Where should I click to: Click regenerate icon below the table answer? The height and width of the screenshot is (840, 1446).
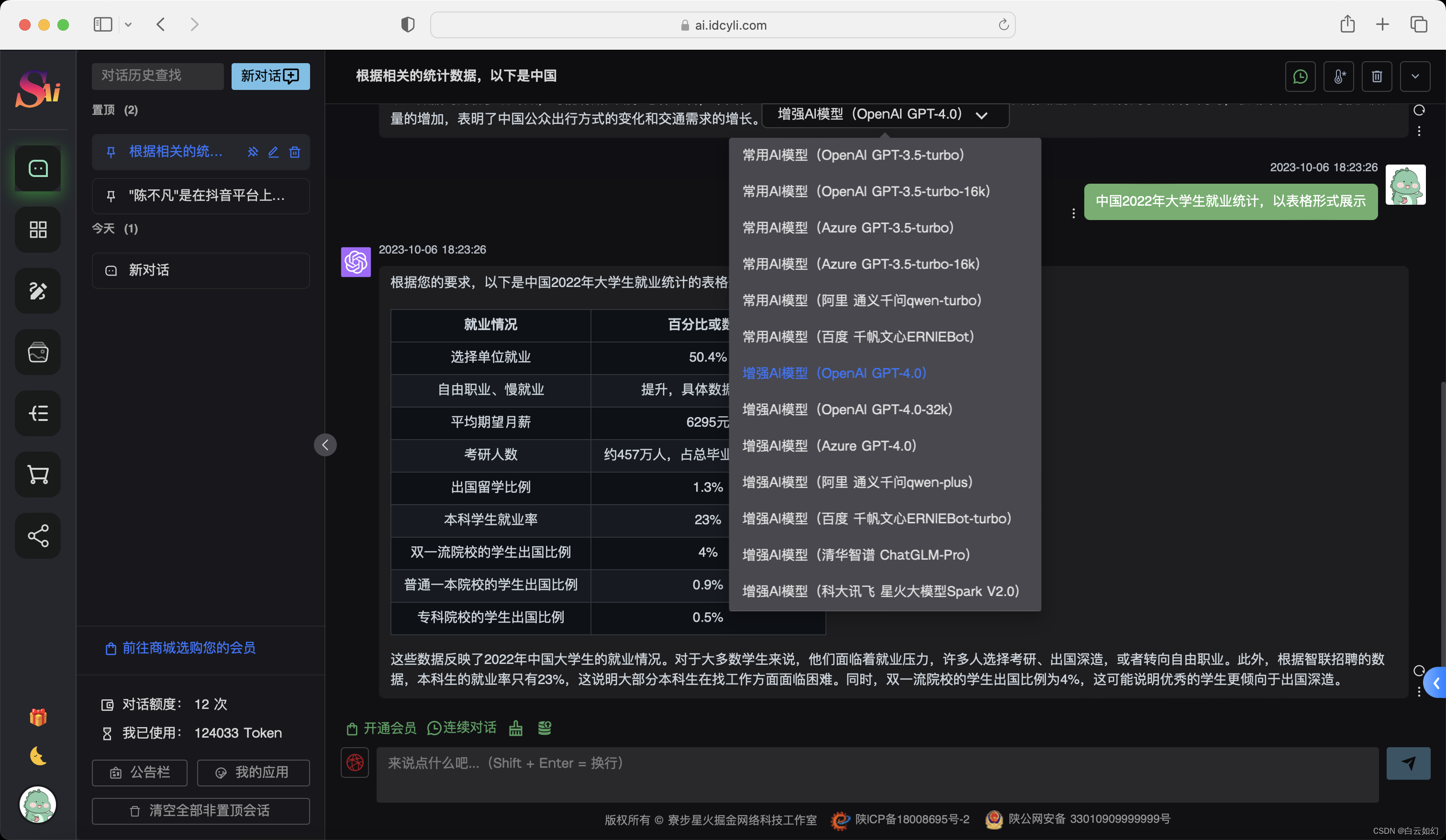point(1419,671)
